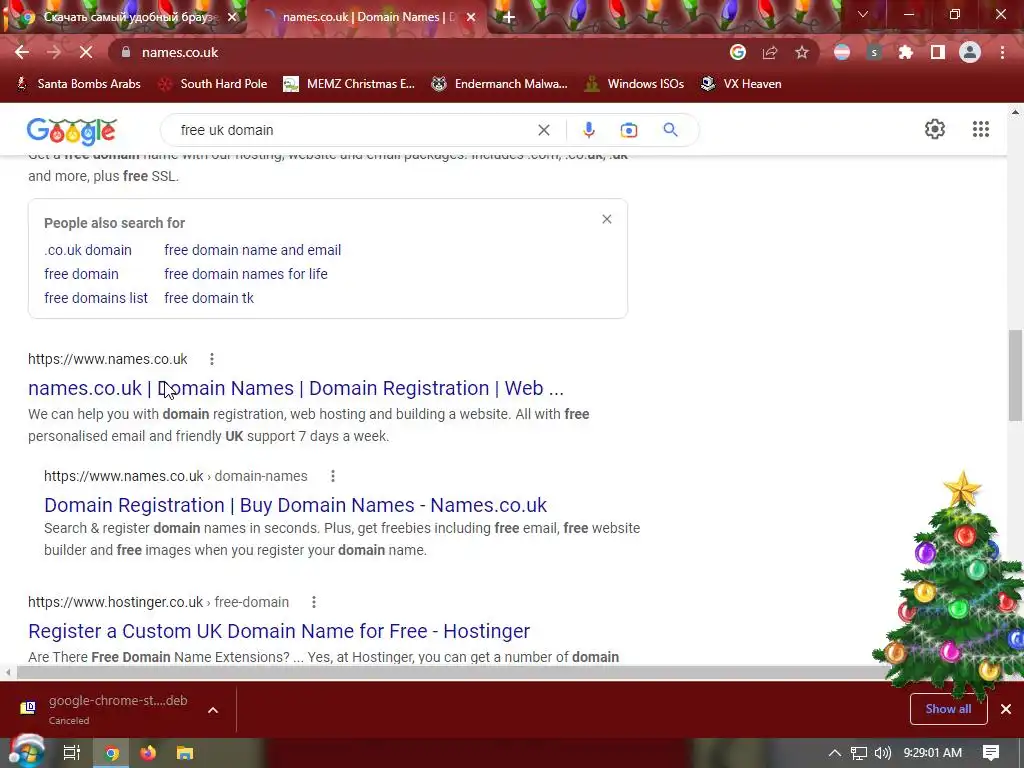Image resolution: width=1024 pixels, height=768 pixels.
Task: Click the taskbar clock 9:29:01 AM
Action: 933,753
